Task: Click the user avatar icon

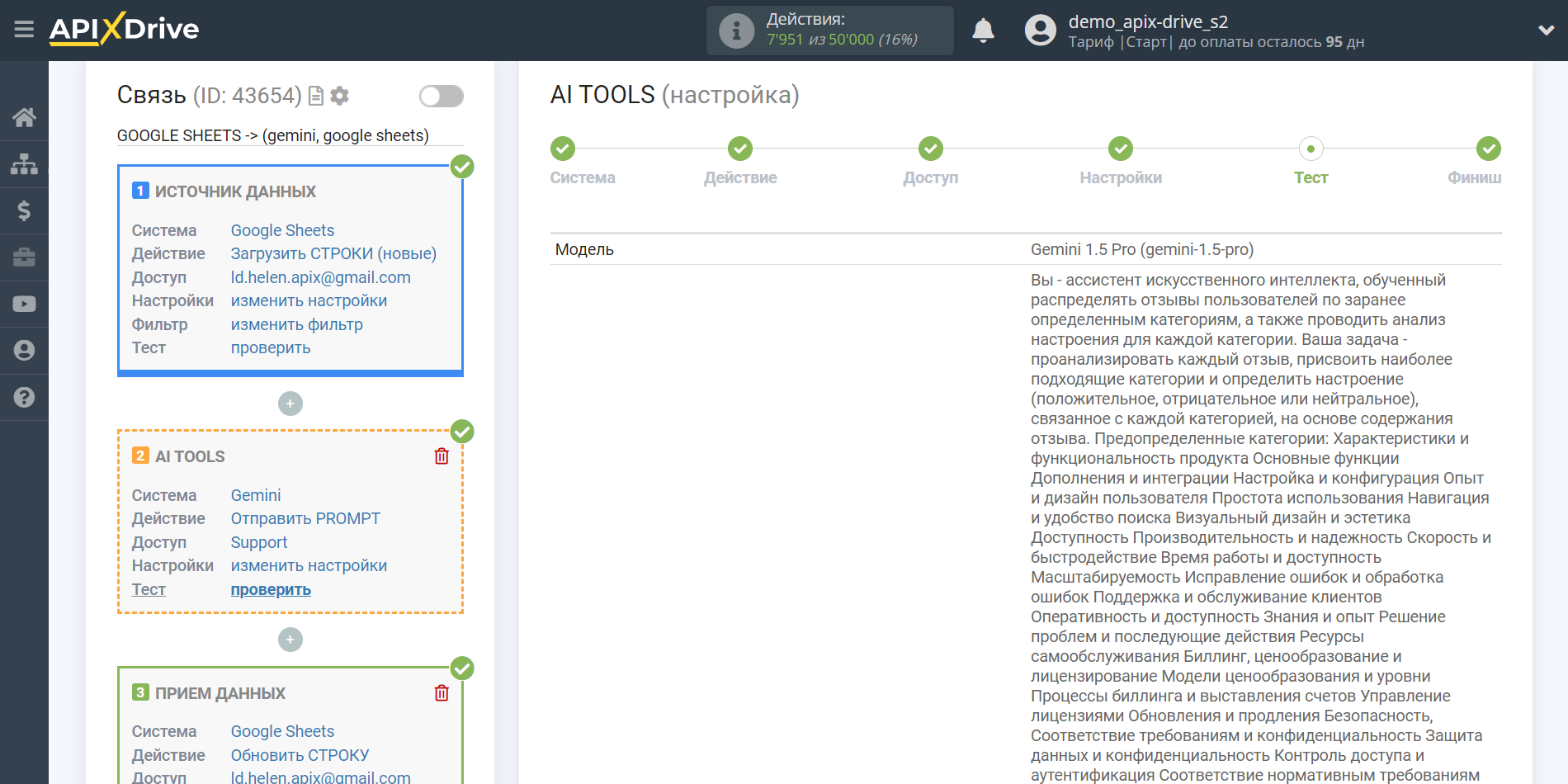Action: pyautogui.click(x=1040, y=31)
